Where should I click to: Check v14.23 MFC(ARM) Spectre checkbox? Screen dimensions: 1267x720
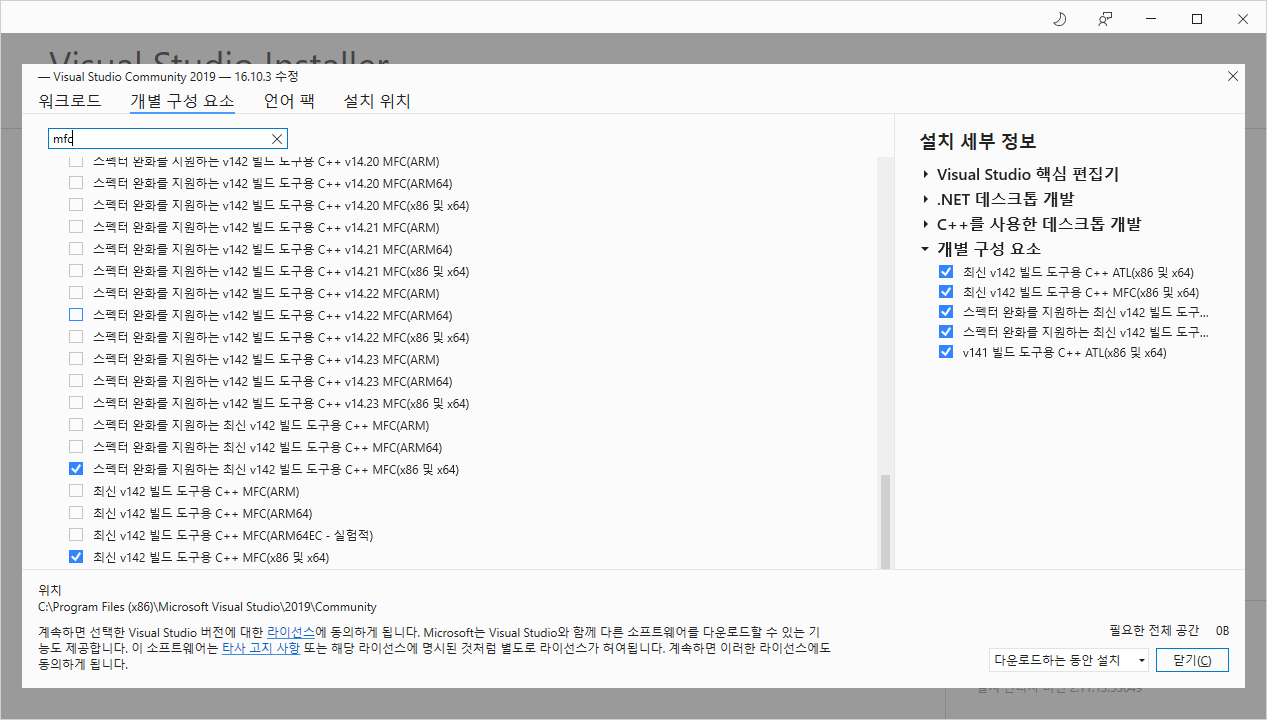pos(76,359)
